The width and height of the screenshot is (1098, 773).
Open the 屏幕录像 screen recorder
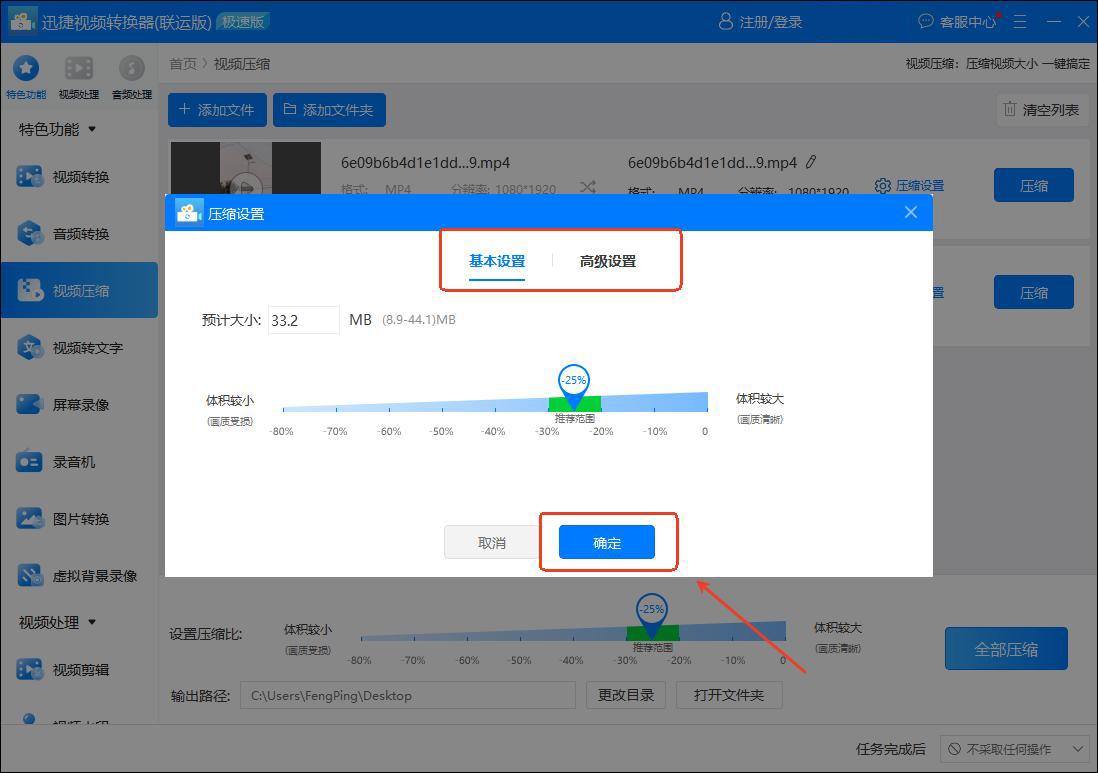click(x=30, y=405)
